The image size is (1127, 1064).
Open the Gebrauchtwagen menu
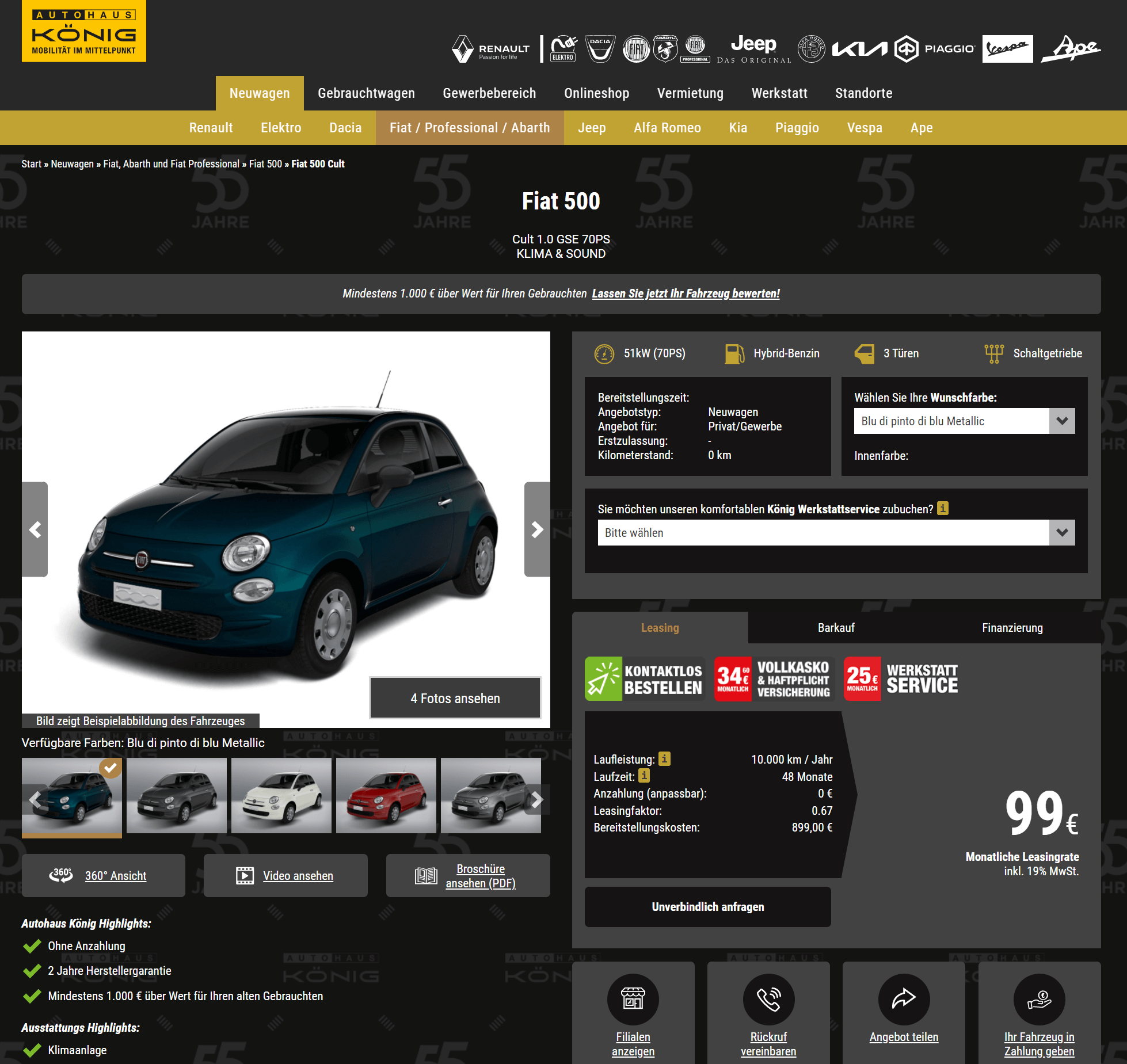(366, 93)
